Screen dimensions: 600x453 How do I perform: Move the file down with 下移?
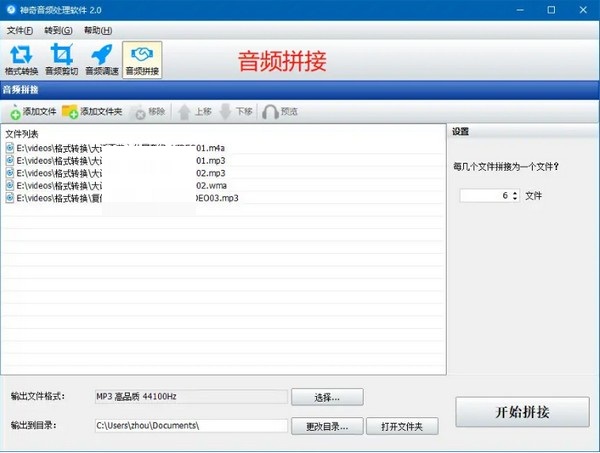tap(236, 112)
